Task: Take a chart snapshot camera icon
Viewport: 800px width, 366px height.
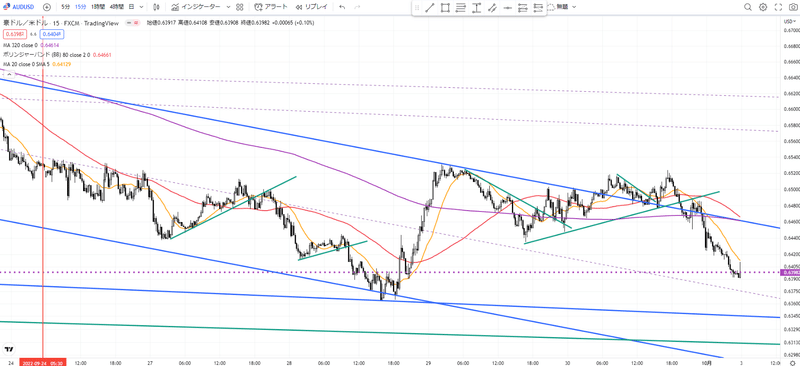Action: tap(792, 7)
